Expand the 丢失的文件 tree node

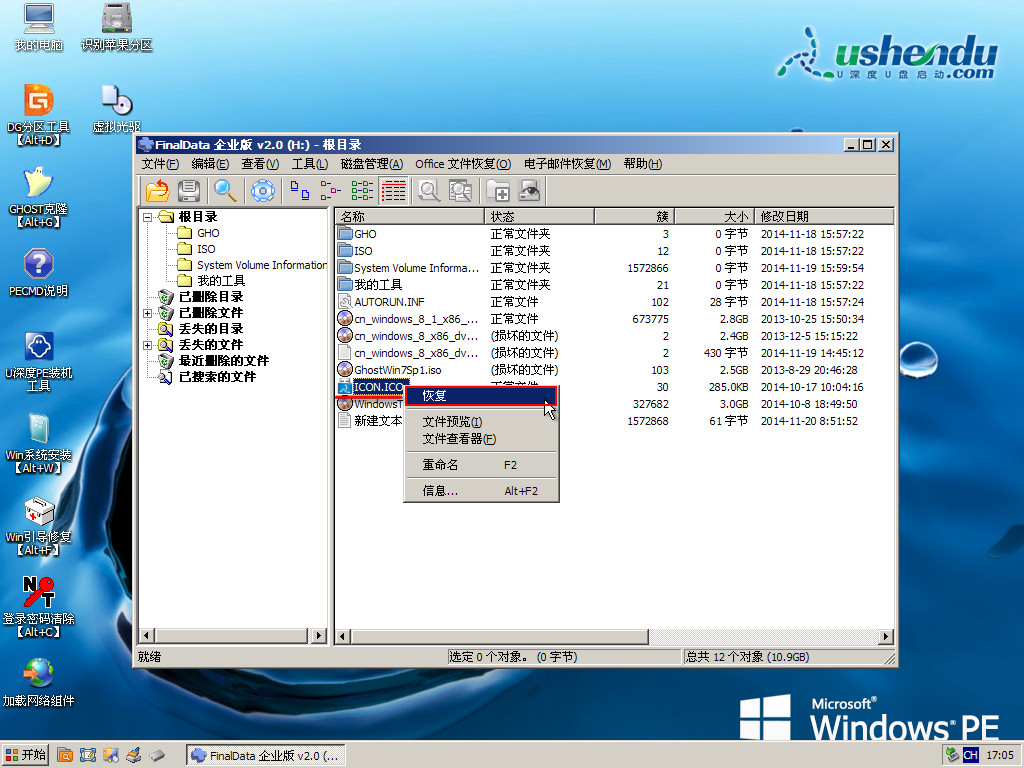coord(148,345)
